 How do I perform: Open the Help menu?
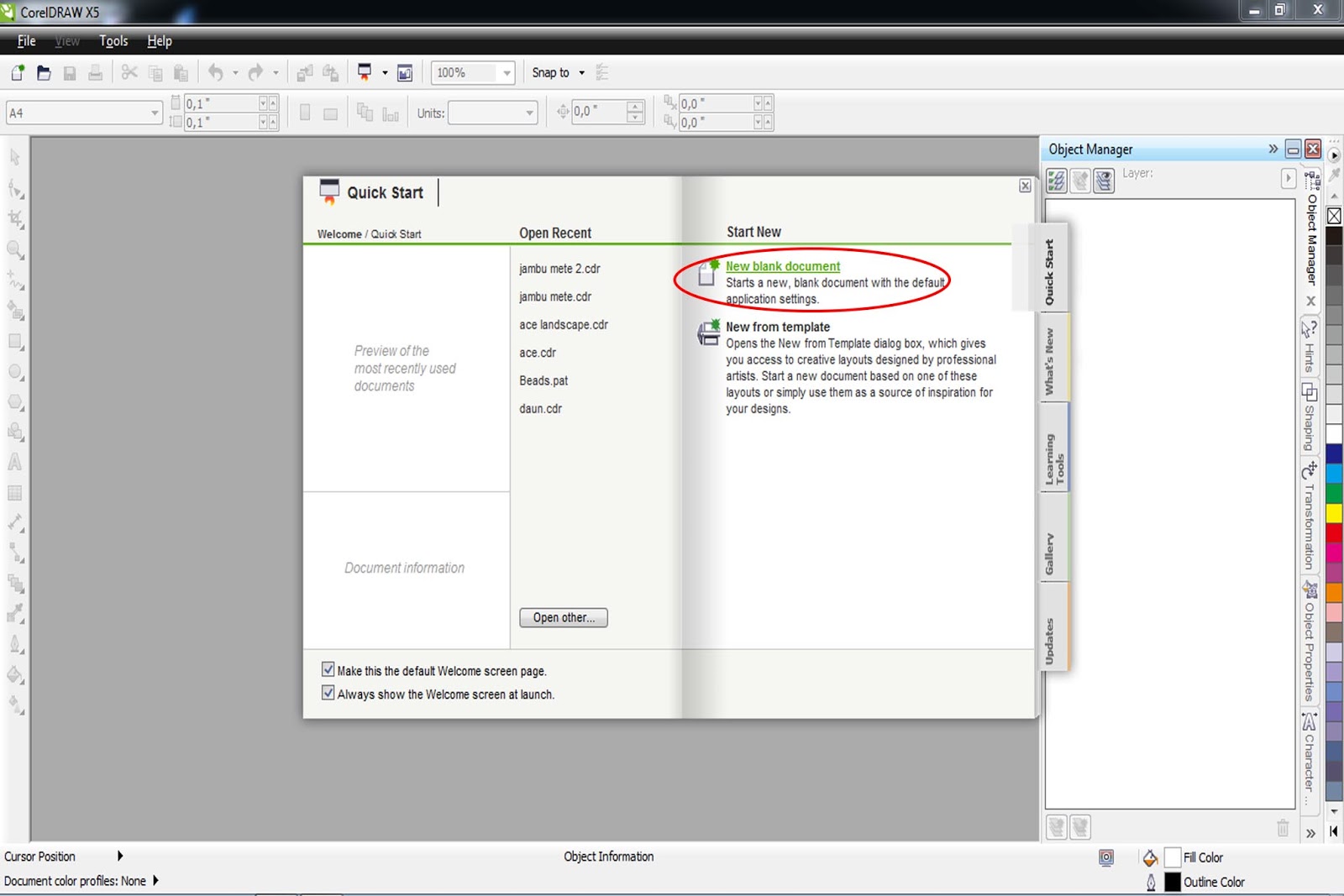160,41
